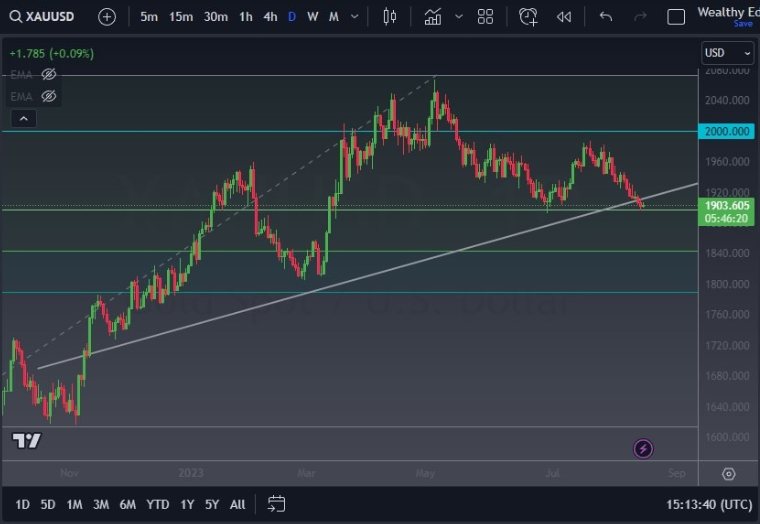Open chart axis settings gear icon

729,473
